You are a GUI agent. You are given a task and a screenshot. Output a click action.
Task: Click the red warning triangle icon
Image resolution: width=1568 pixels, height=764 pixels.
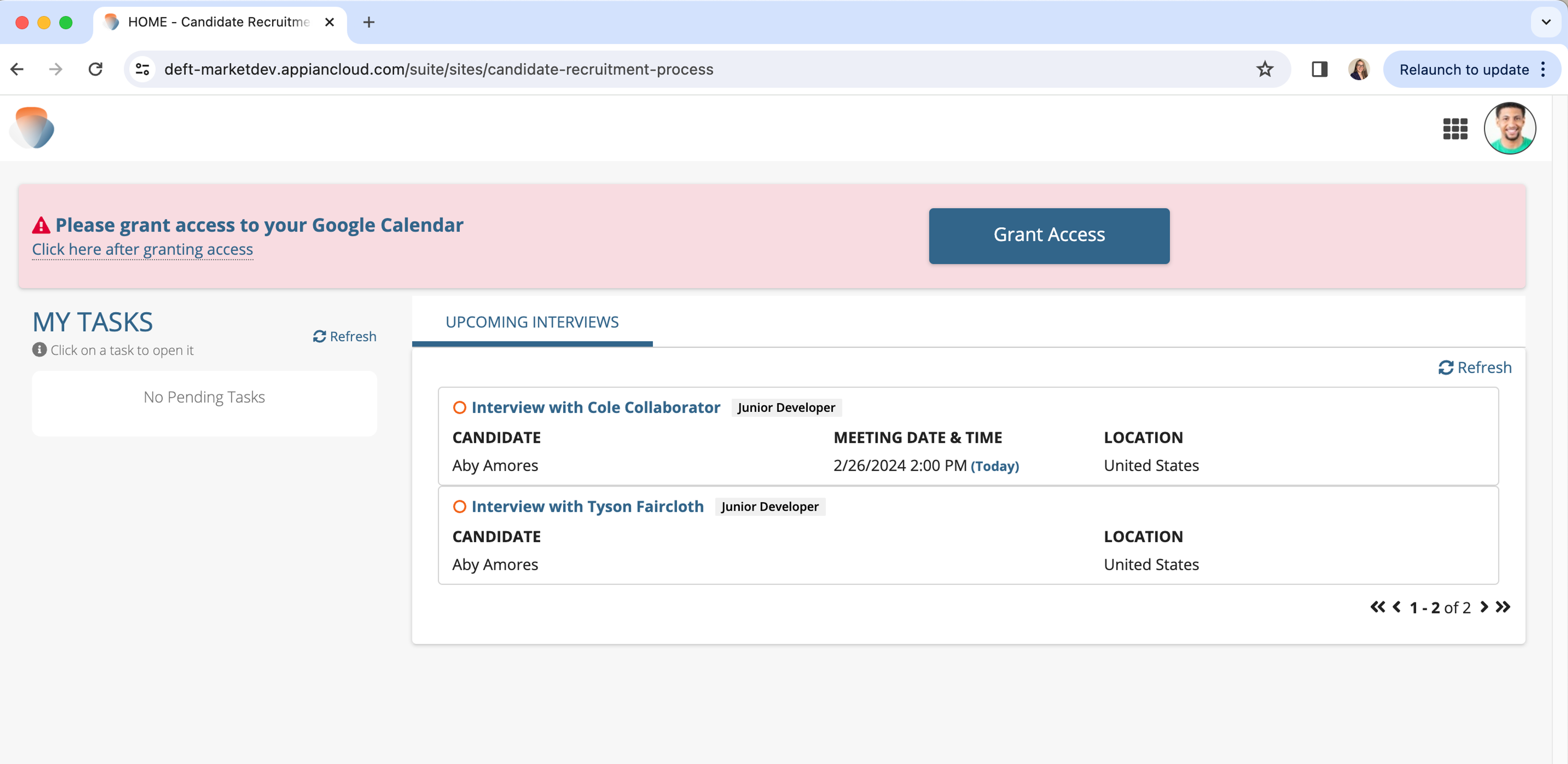click(x=41, y=226)
